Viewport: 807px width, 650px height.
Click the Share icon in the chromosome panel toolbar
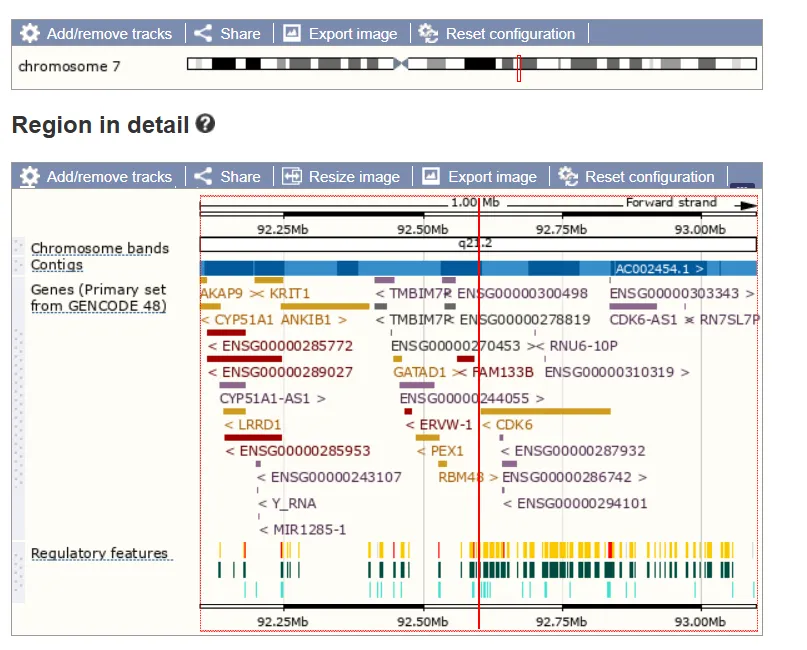coord(203,33)
